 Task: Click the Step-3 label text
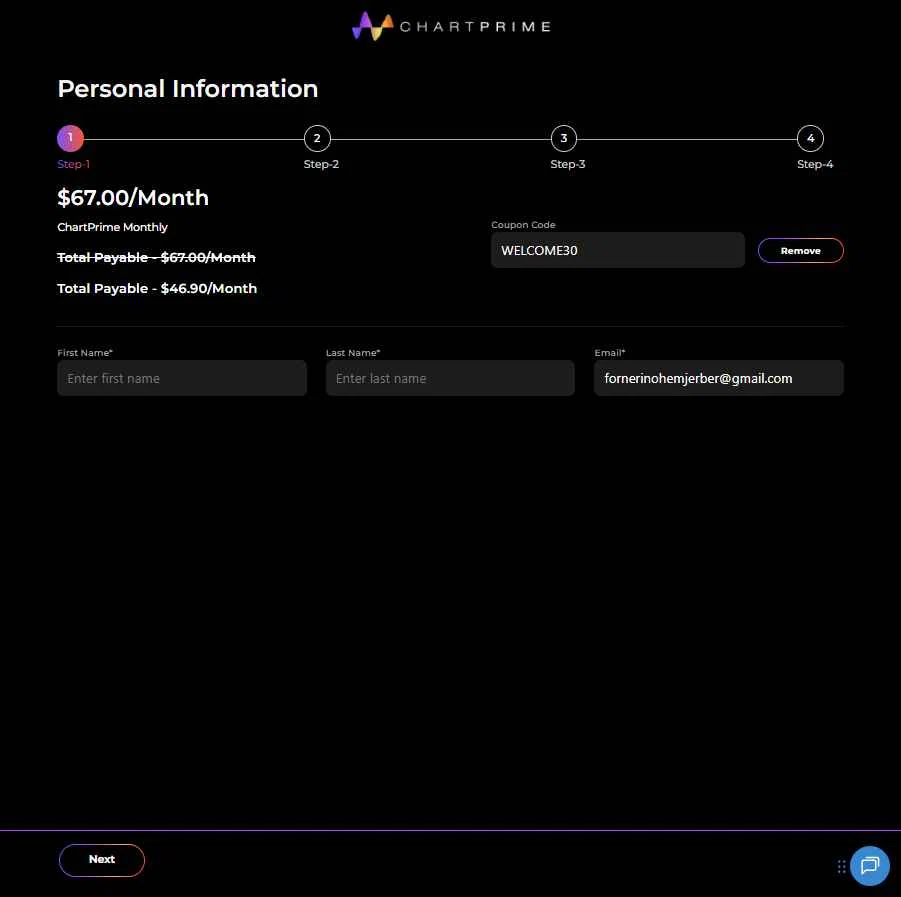tap(568, 164)
